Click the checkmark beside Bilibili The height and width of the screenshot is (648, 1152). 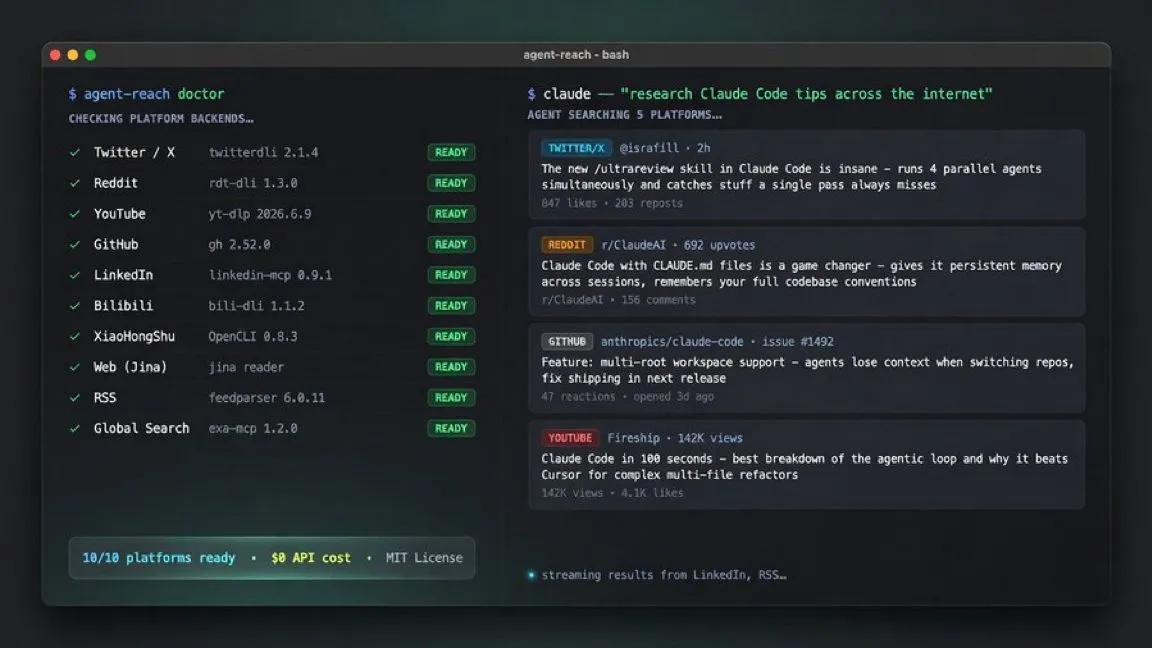tap(74, 306)
